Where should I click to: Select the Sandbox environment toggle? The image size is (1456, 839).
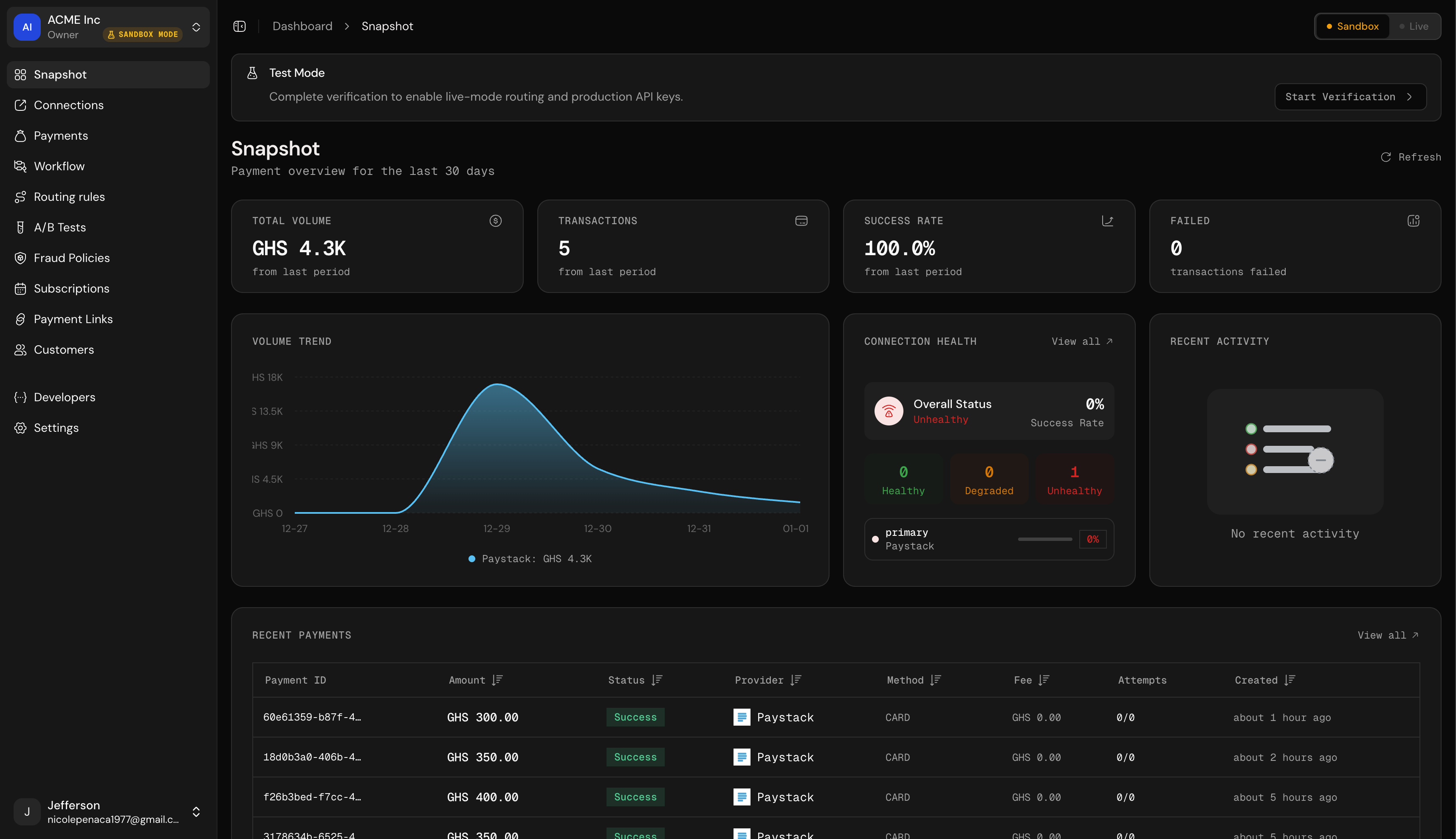(1352, 26)
